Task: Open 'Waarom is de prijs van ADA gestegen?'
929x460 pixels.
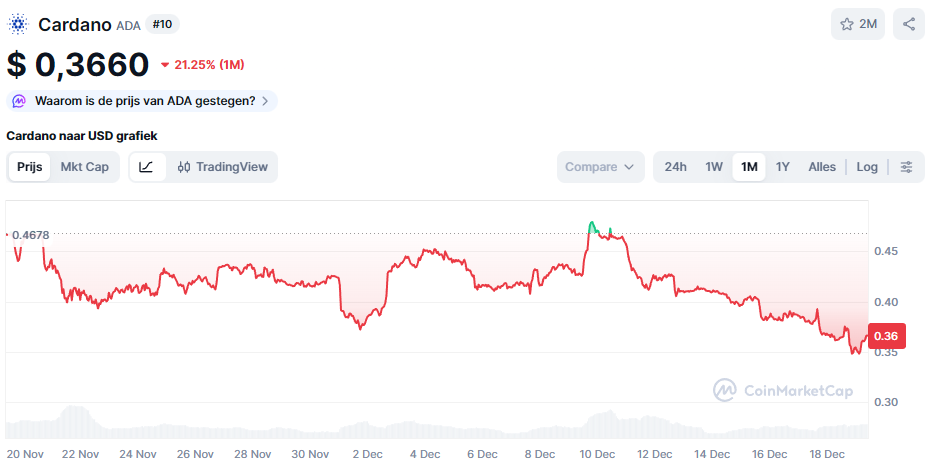Action: coord(144,101)
